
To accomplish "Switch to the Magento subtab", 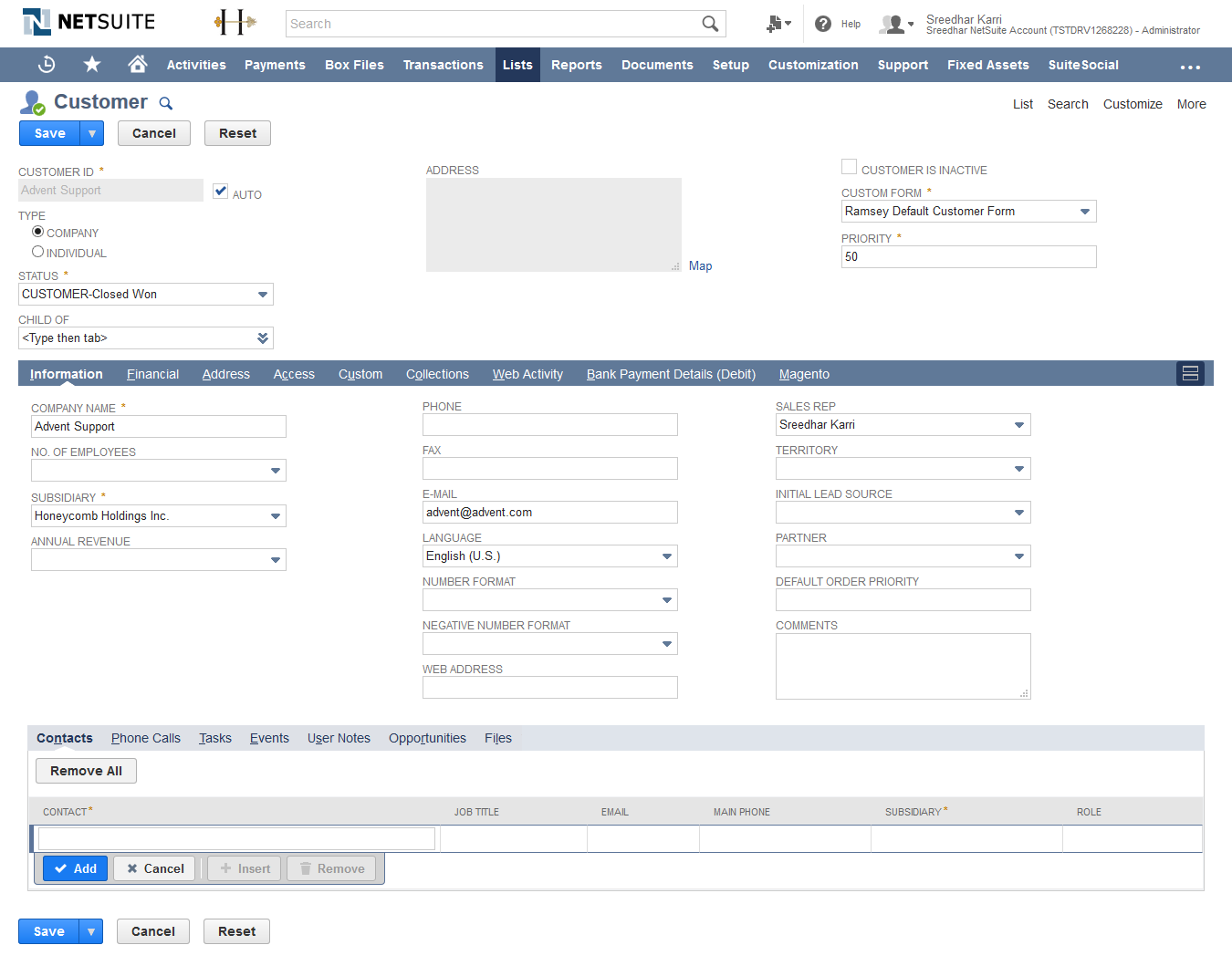I will pyautogui.click(x=804, y=374).
